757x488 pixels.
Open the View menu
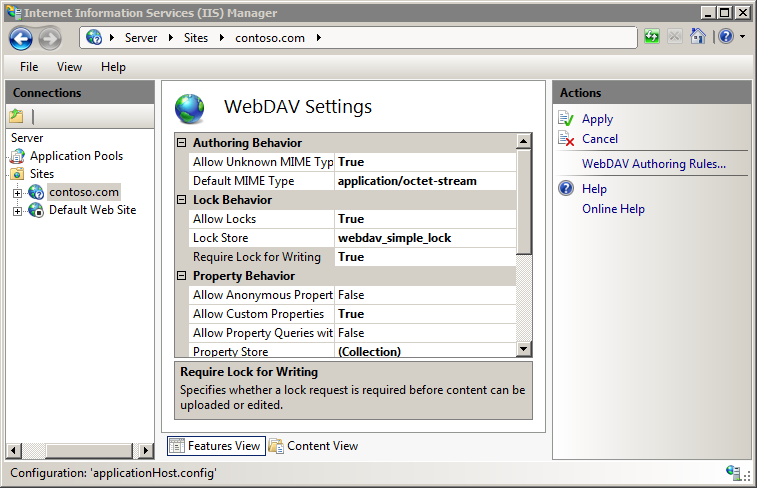69,67
